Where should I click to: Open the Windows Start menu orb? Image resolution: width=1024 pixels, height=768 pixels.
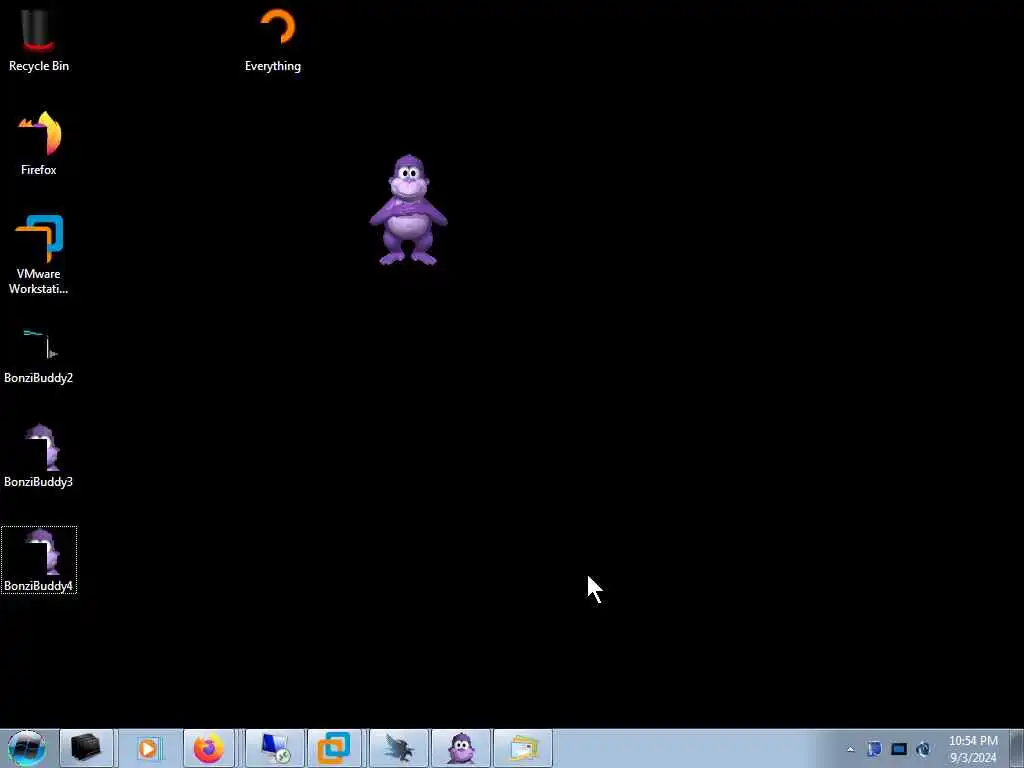pos(26,748)
